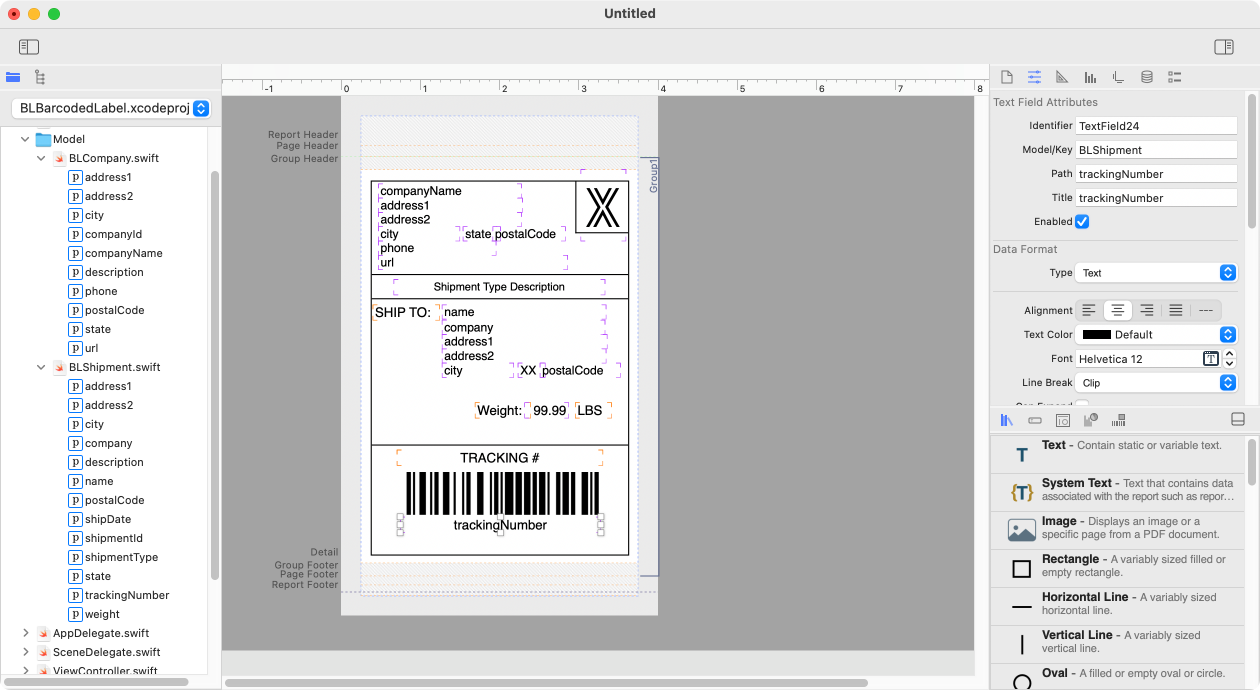Click the canvas horizontal scrollbar
Viewport: 1260px width, 690px height.
coord(546,683)
